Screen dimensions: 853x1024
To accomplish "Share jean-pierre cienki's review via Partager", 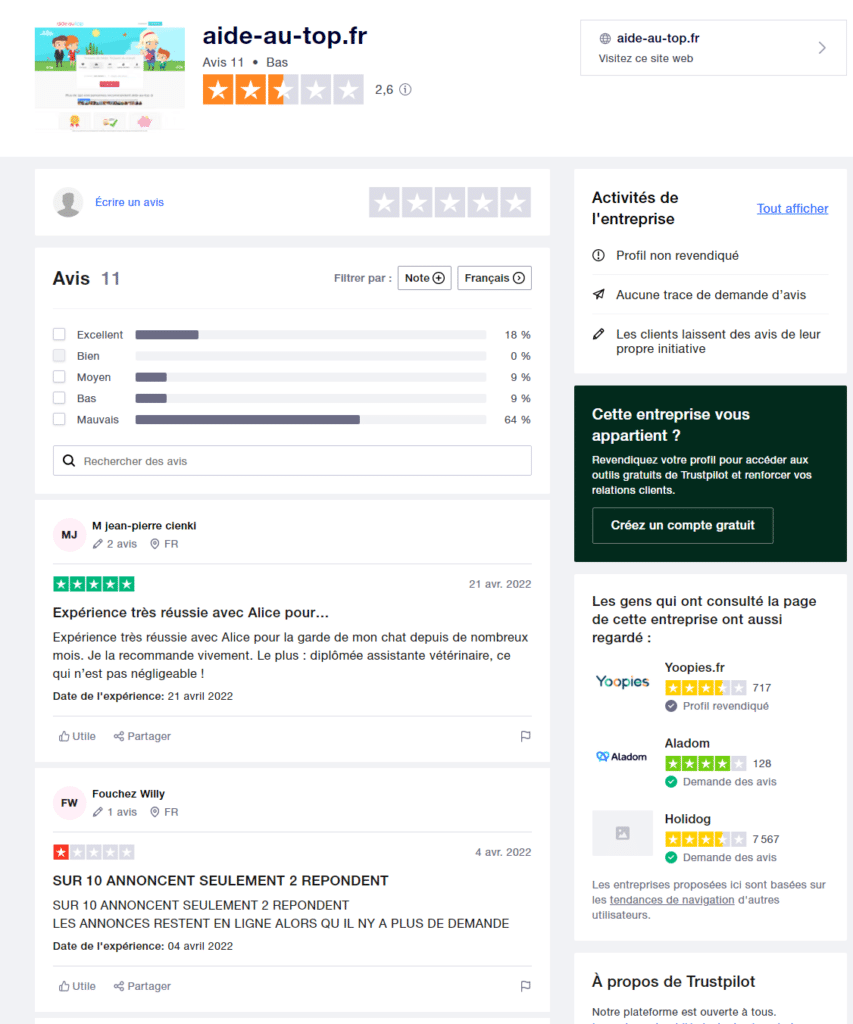I will click(x=142, y=736).
